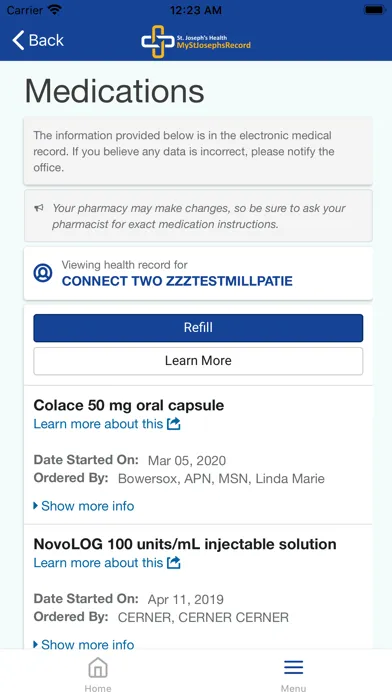Screen dimensions: 392x696
Task: Tap the Wi-Fi status icon
Action: (55, 10)
